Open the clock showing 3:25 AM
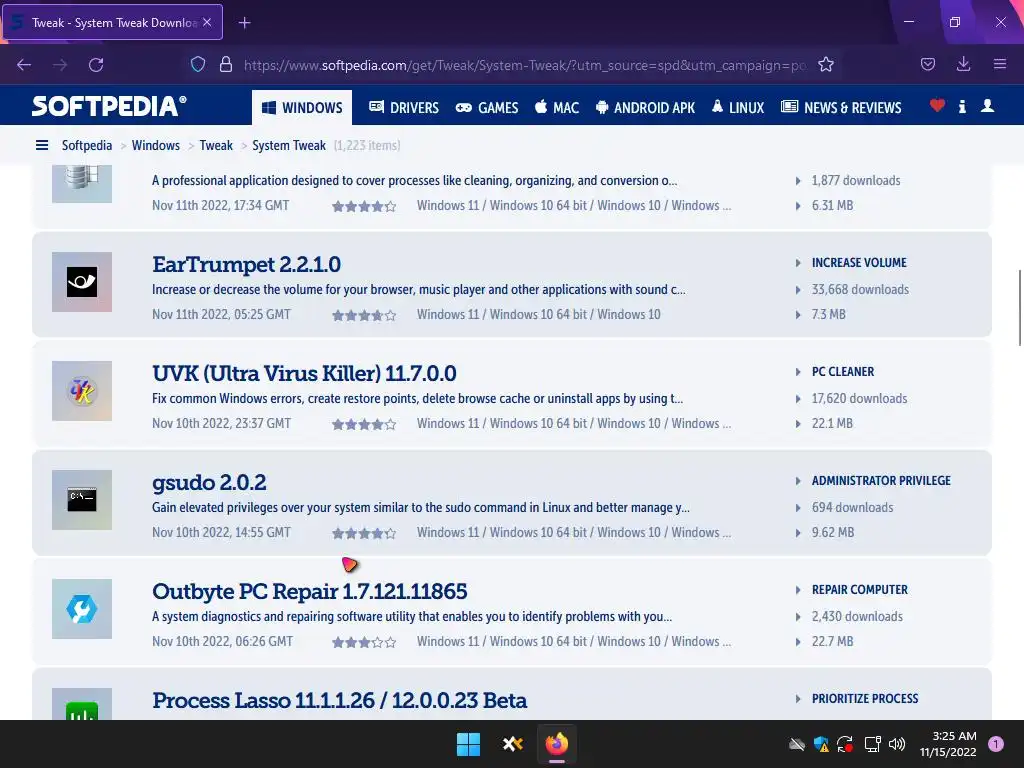This screenshot has height=768, width=1024. point(948,744)
